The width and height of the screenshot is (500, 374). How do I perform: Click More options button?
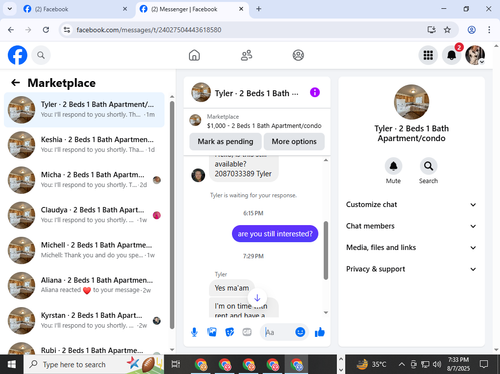[294, 141]
